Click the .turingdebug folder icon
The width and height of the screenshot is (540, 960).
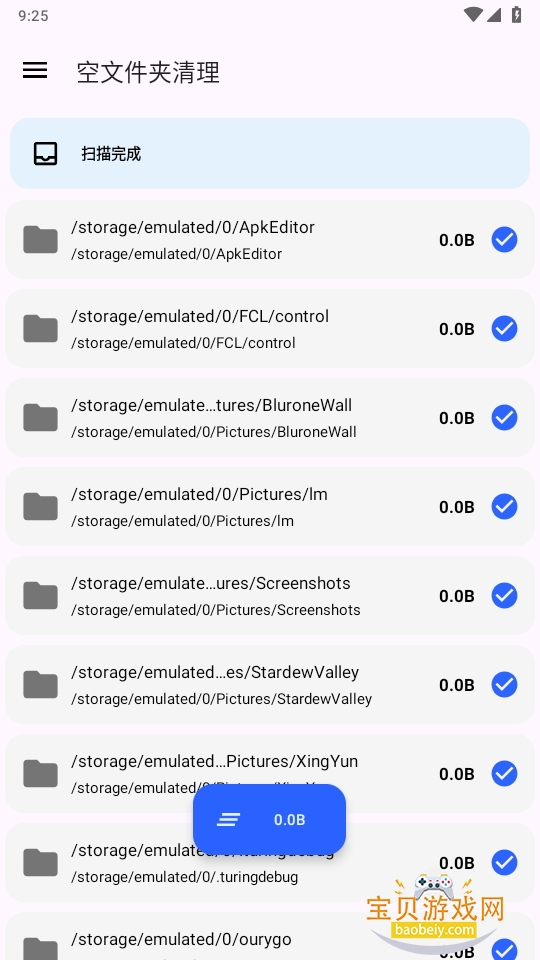point(40,863)
